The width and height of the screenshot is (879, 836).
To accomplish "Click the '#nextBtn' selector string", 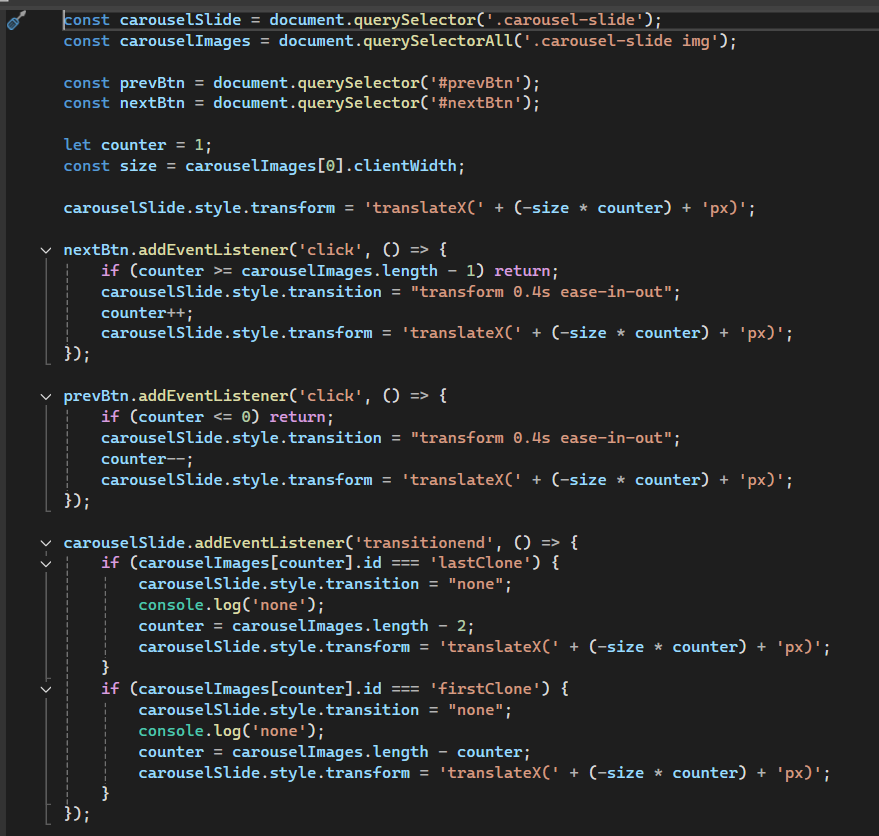I will point(475,103).
